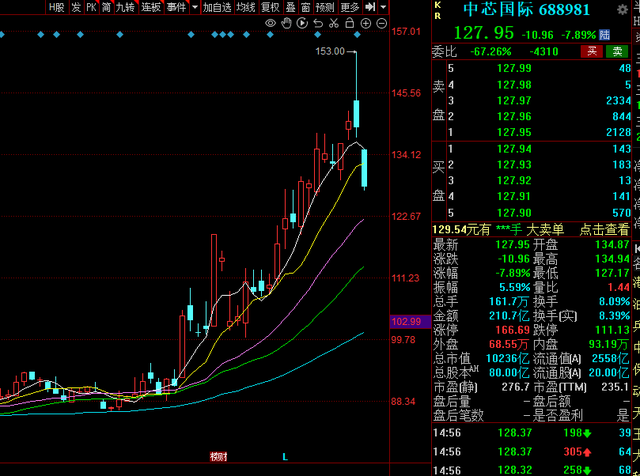The width and height of the screenshot is (640, 476).
Task: Open dropdown arrow at toolbar right end
Action: (x=383, y=7)
